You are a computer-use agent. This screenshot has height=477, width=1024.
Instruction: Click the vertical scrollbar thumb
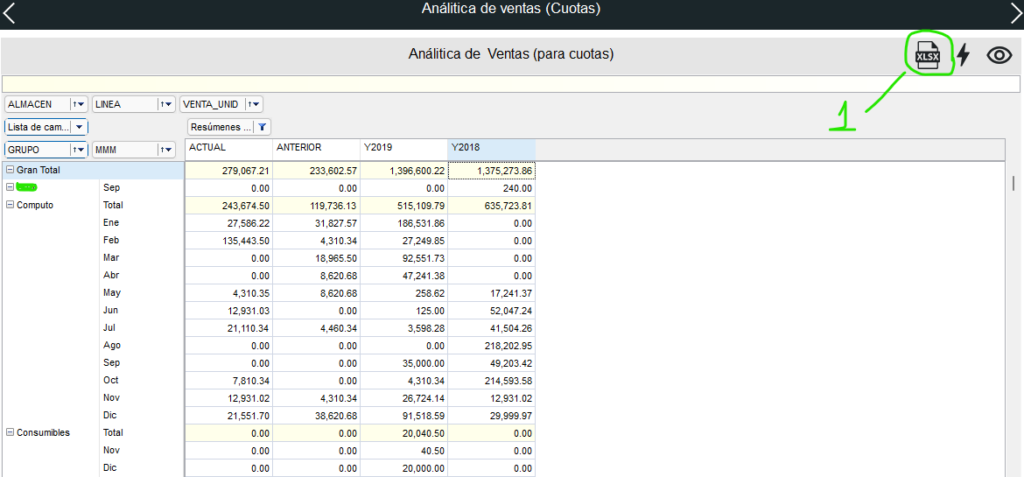[1013, 183]
